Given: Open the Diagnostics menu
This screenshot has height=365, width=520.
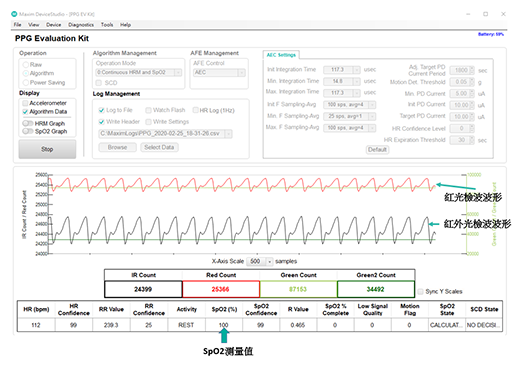Looking at the screenshot, I should tap(81, 25).
